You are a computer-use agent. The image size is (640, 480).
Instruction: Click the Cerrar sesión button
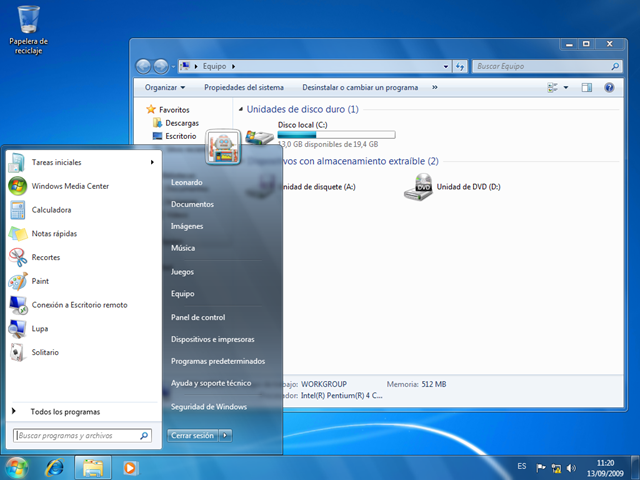192,436
